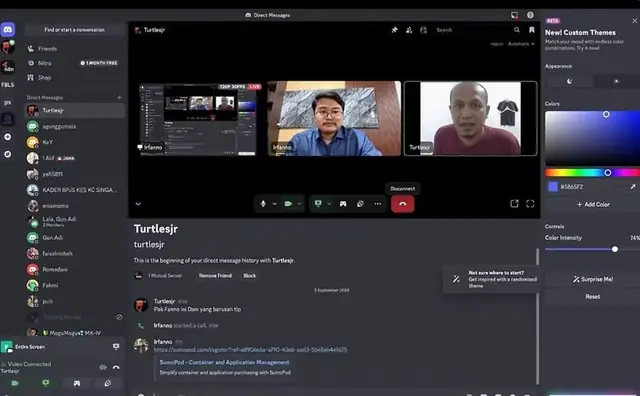The height and width of the screenshot is (396, 640).
Task: Select the light appearance sun option
Action: point(616,81)
